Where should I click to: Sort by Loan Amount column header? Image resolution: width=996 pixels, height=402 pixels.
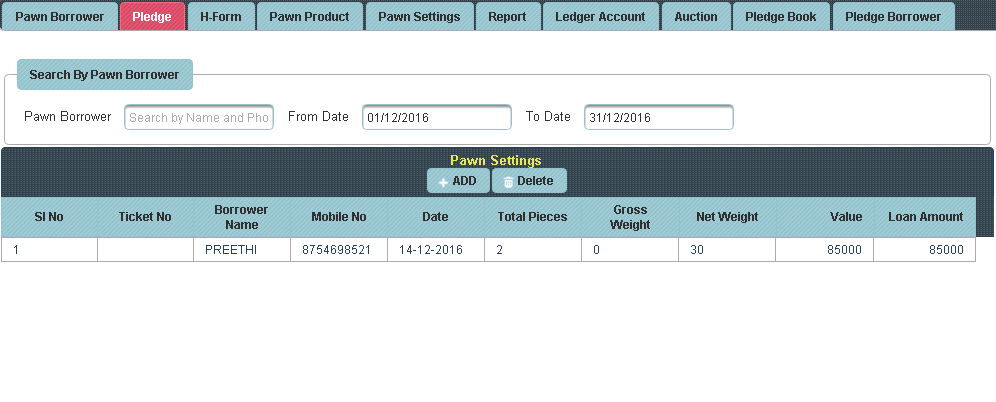(925, 217)
